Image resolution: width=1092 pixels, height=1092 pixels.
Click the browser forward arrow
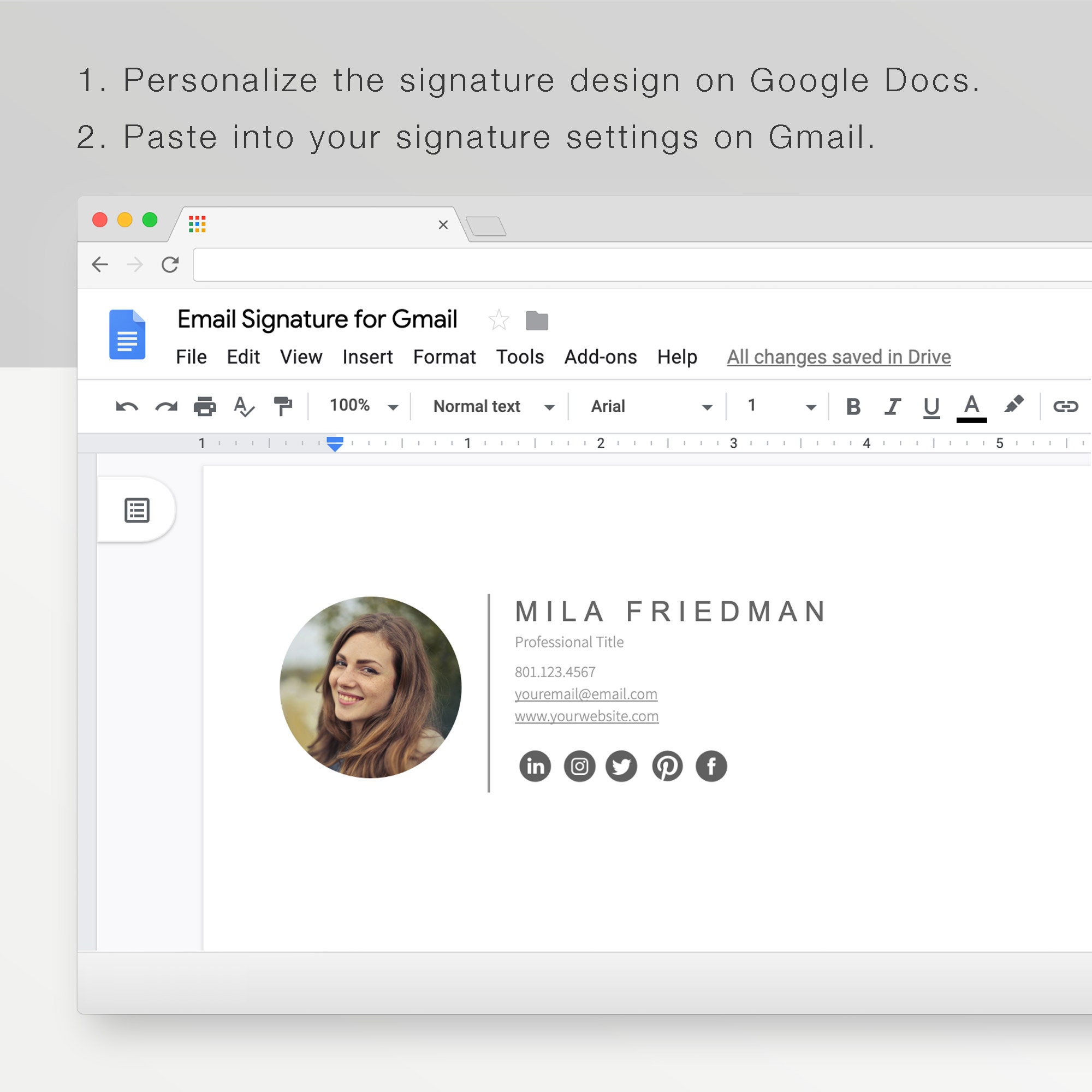click(134, 264)
